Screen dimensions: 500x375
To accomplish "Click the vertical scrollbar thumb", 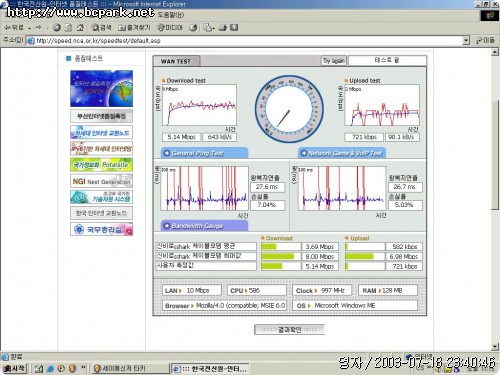I will [495, 155].
